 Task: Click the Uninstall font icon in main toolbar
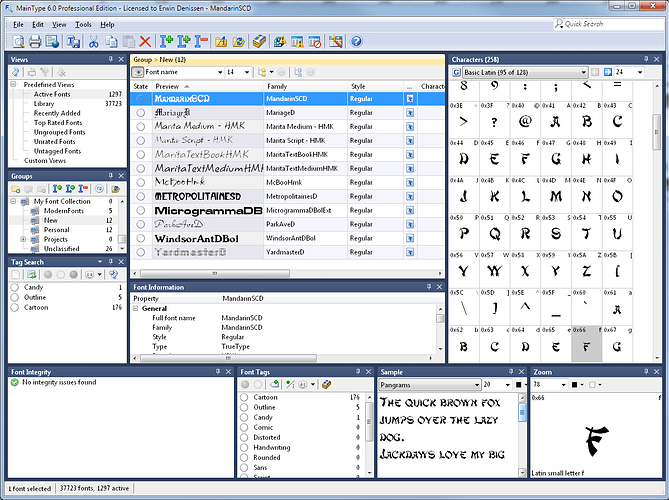pyautogui.click(x=201, y=41)
